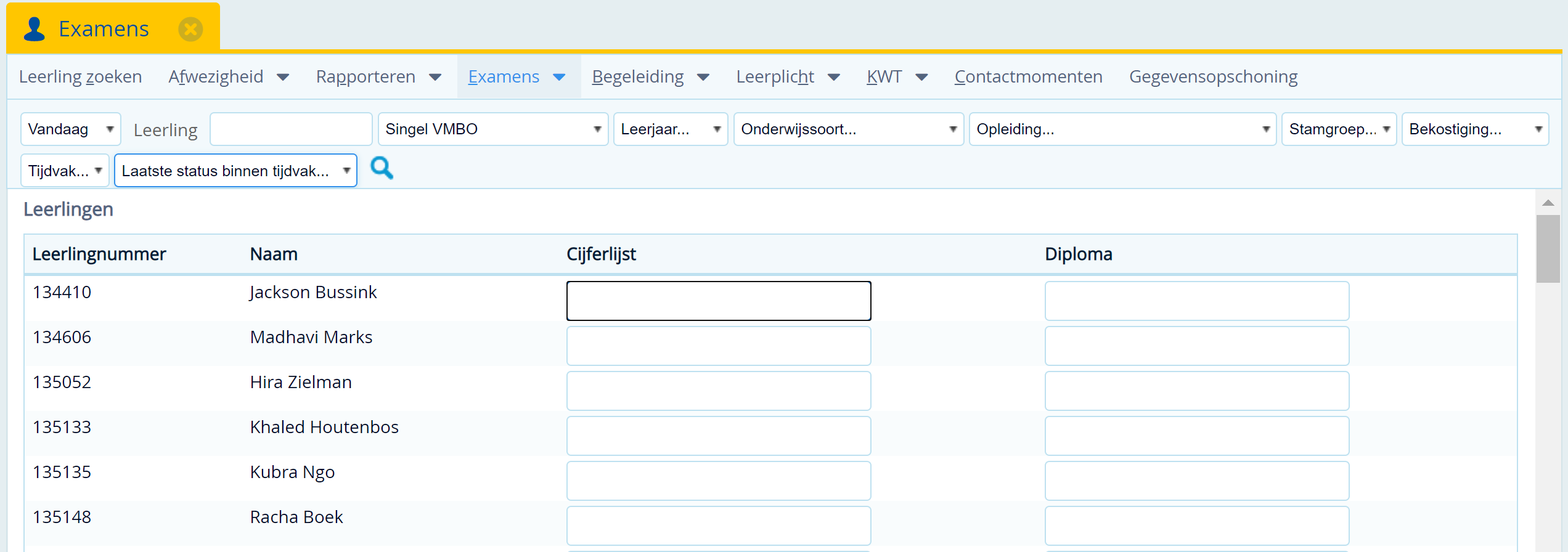Screen dimensions: 1568x552
Task: Click the scrollbar up arrow
Action: click(x=1548, y=203)
